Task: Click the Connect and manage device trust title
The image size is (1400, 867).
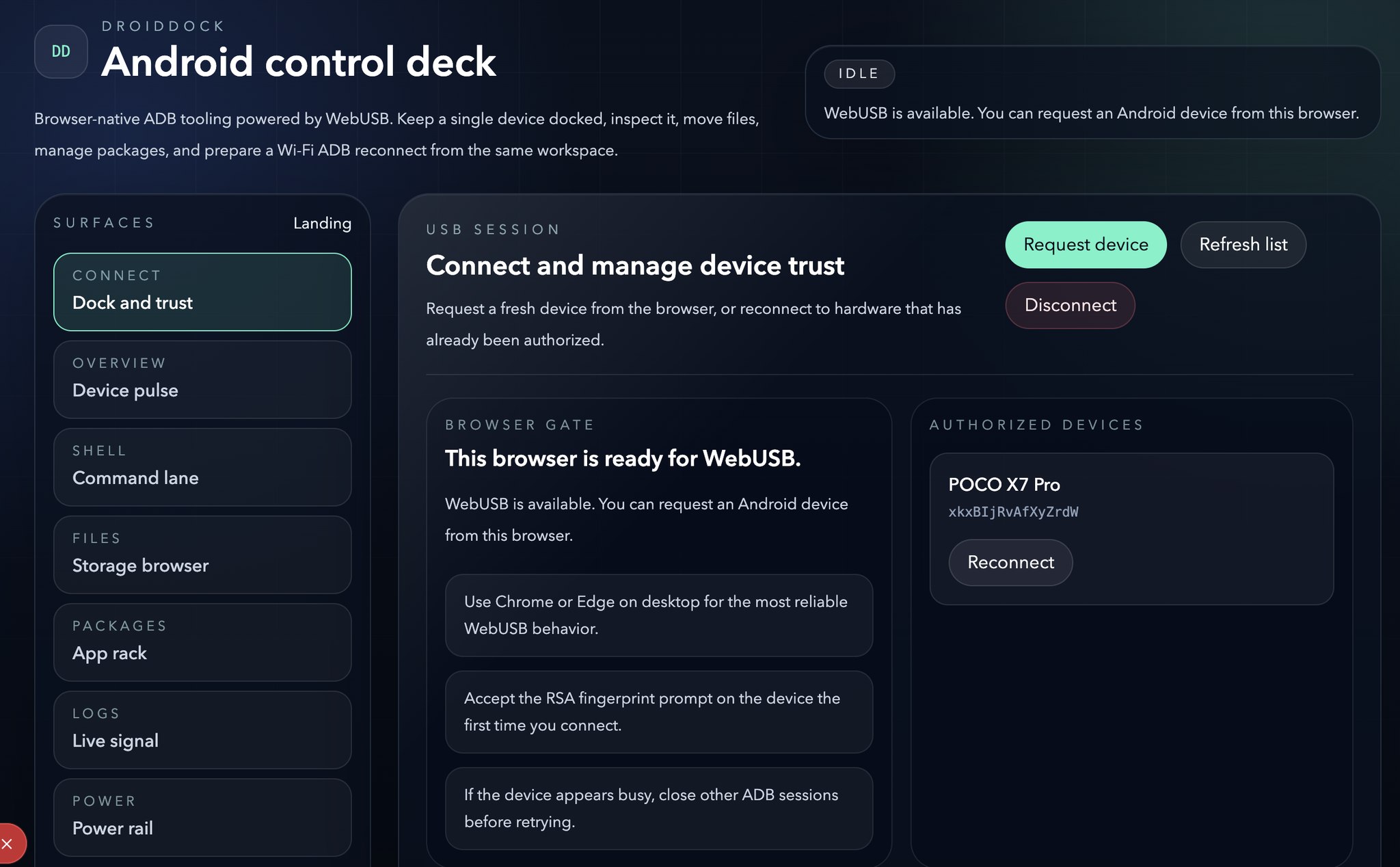Action: point(635,266)
